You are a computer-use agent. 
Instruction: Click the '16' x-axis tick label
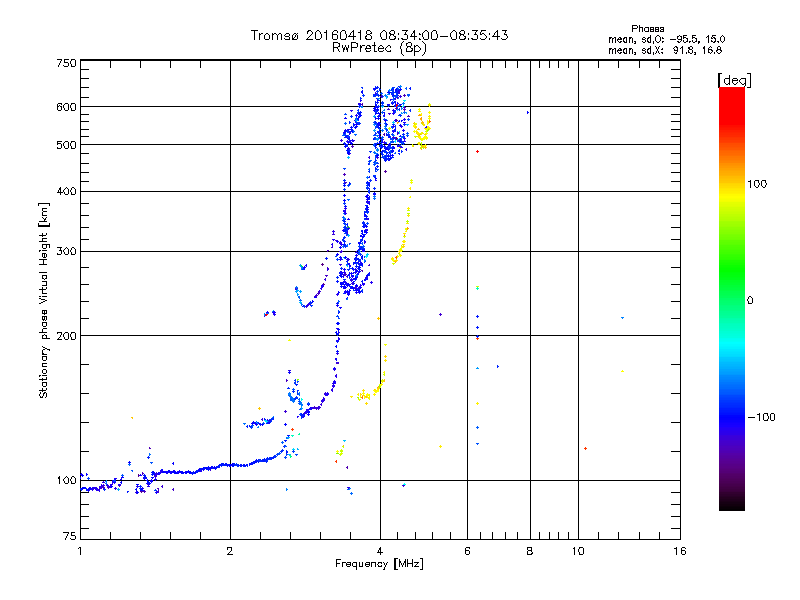click(680, 551)
